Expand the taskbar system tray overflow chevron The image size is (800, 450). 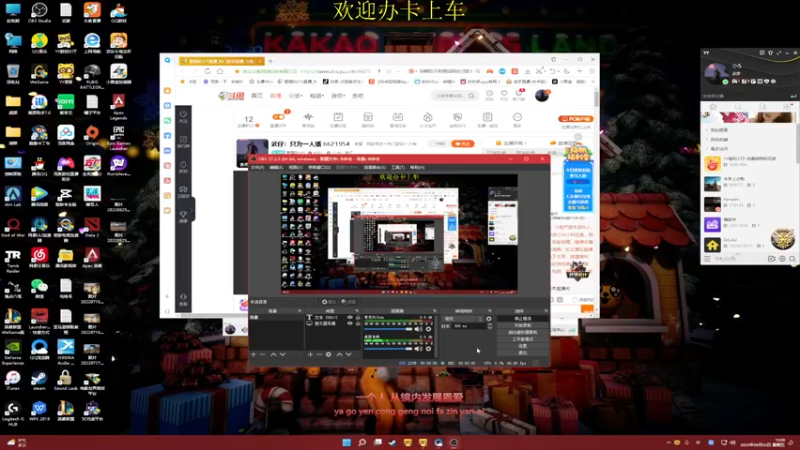point(668,442)
